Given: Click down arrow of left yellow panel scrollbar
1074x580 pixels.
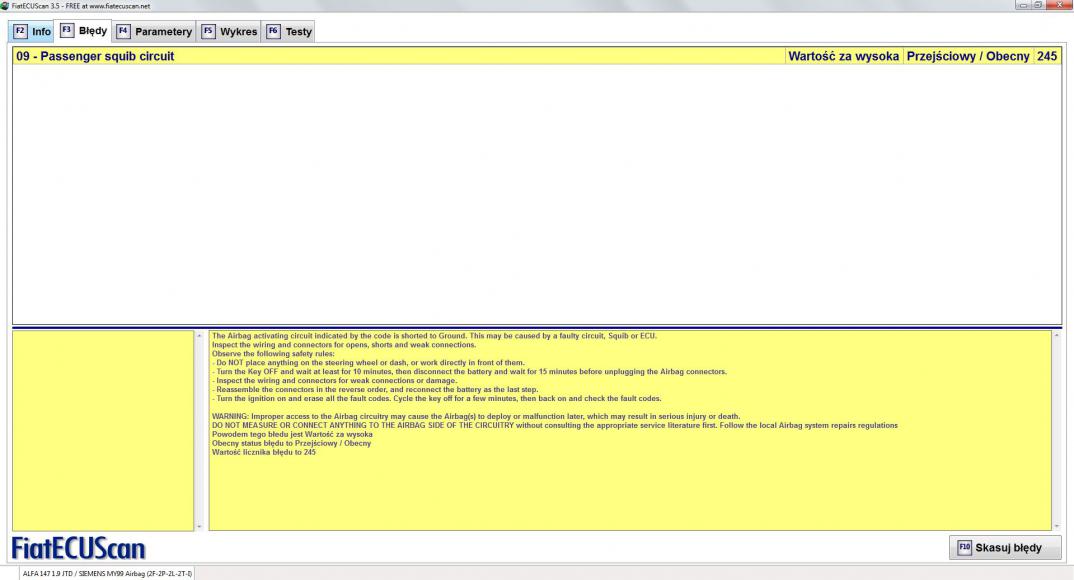Looking at the screenshot, I should pos(199,526).
